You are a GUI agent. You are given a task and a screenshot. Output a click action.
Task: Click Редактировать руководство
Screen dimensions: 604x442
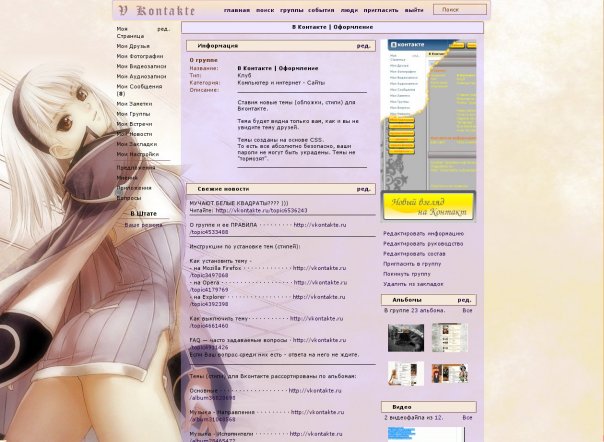pos(423,244)
